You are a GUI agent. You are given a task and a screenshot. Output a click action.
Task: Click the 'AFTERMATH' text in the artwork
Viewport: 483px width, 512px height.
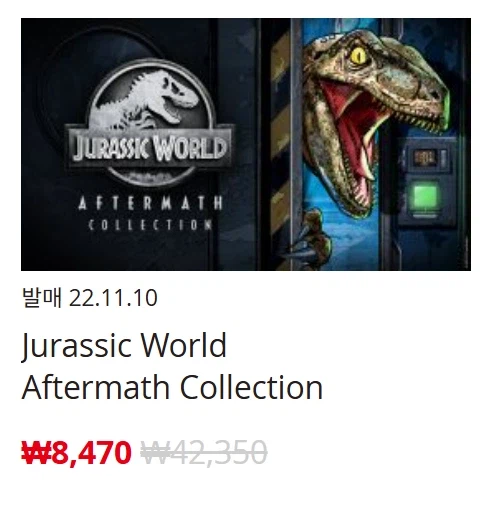pyautogui.click(x=151, y=203)
